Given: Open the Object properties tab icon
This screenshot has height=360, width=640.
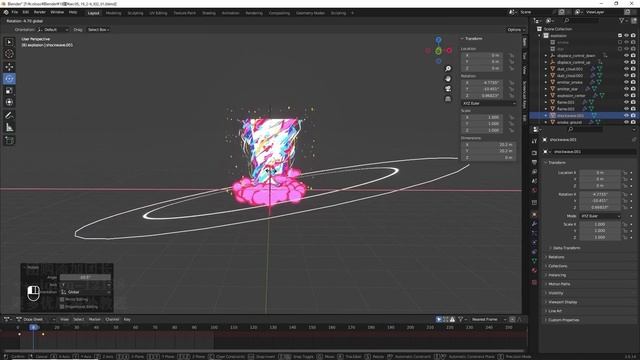Looking at the screenshot, I should pyautogui.click(x=534, y=214).
